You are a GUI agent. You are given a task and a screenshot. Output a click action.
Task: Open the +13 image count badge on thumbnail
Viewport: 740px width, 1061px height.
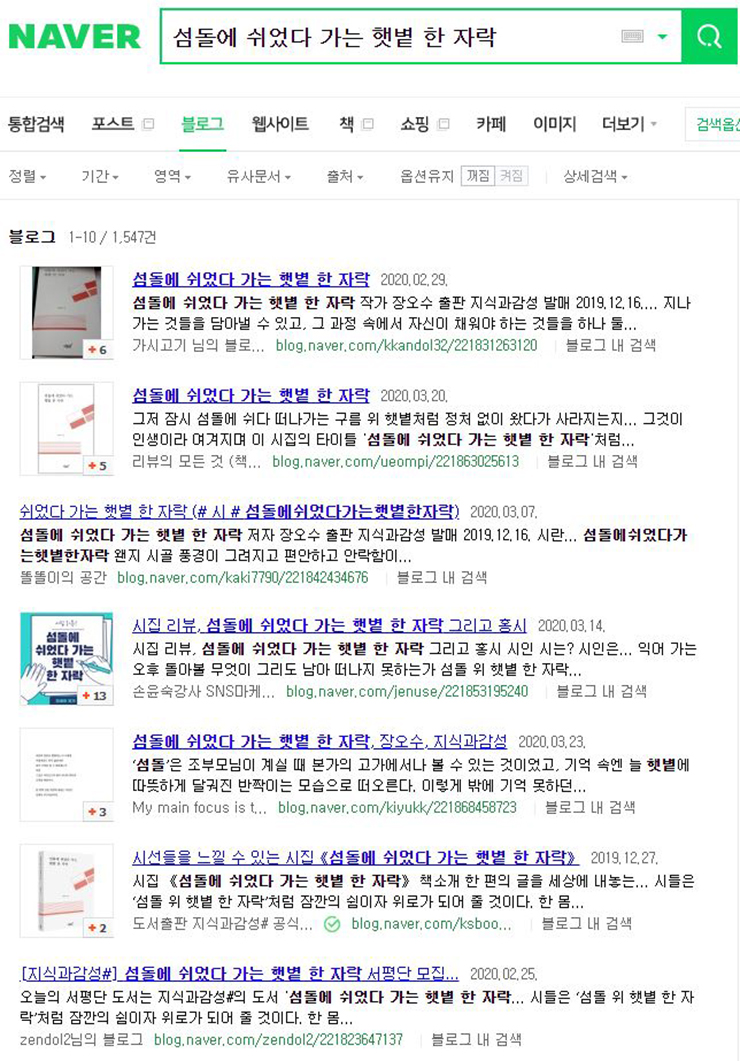(x=95, y=696)
